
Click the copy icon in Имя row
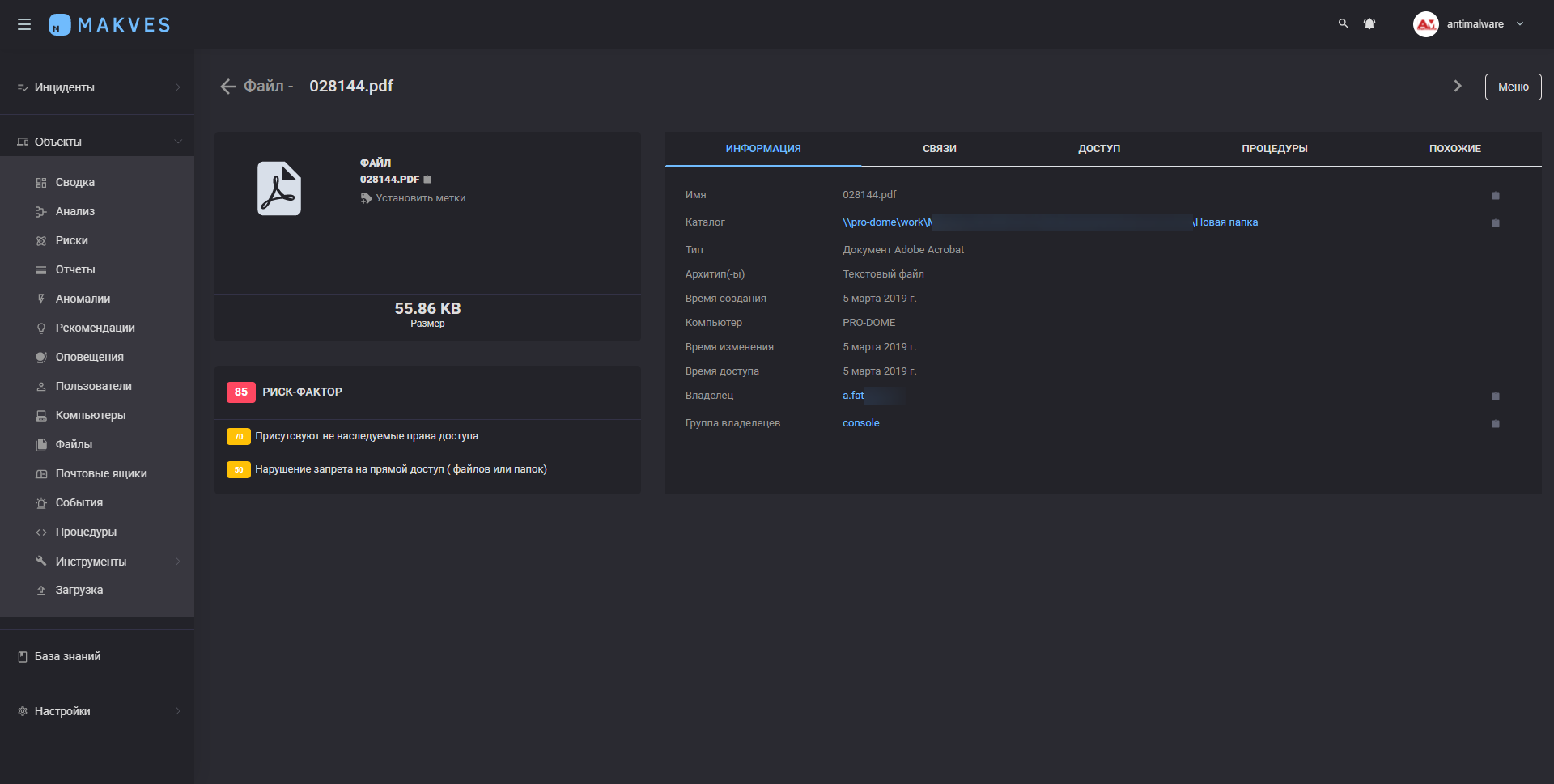(x=1496, y=196)
